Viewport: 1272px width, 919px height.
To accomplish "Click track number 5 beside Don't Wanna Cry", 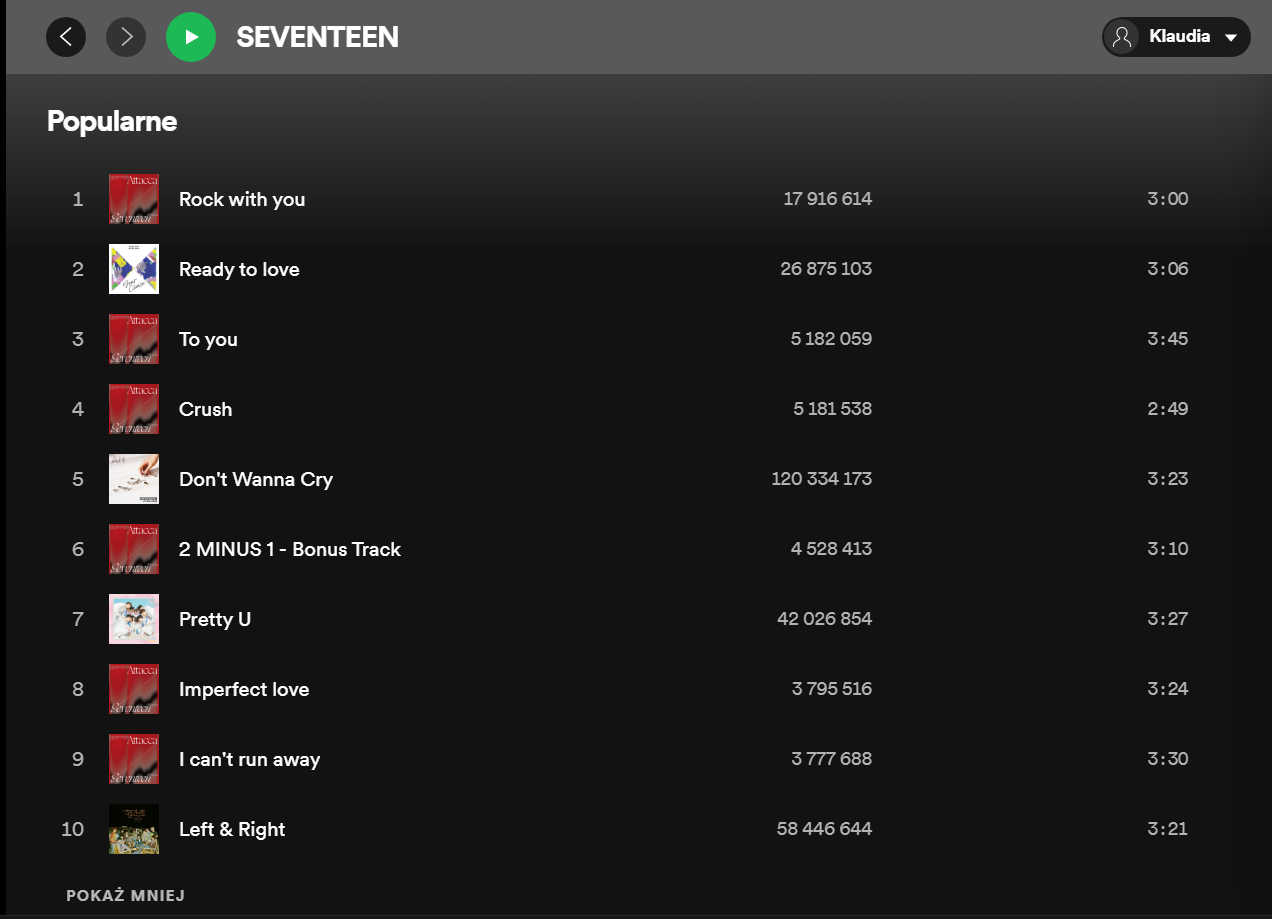I will tap(78, 479).
